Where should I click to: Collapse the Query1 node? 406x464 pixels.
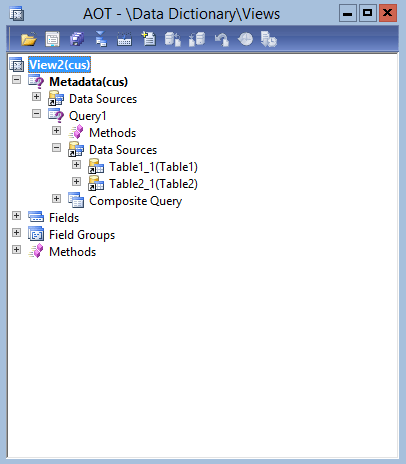(36, 114)
